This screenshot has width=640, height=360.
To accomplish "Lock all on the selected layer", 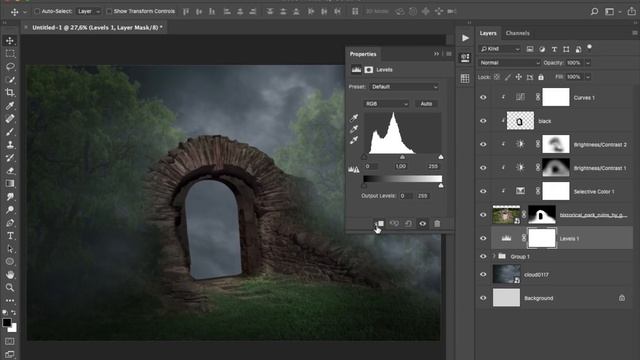I will (541, 77).
